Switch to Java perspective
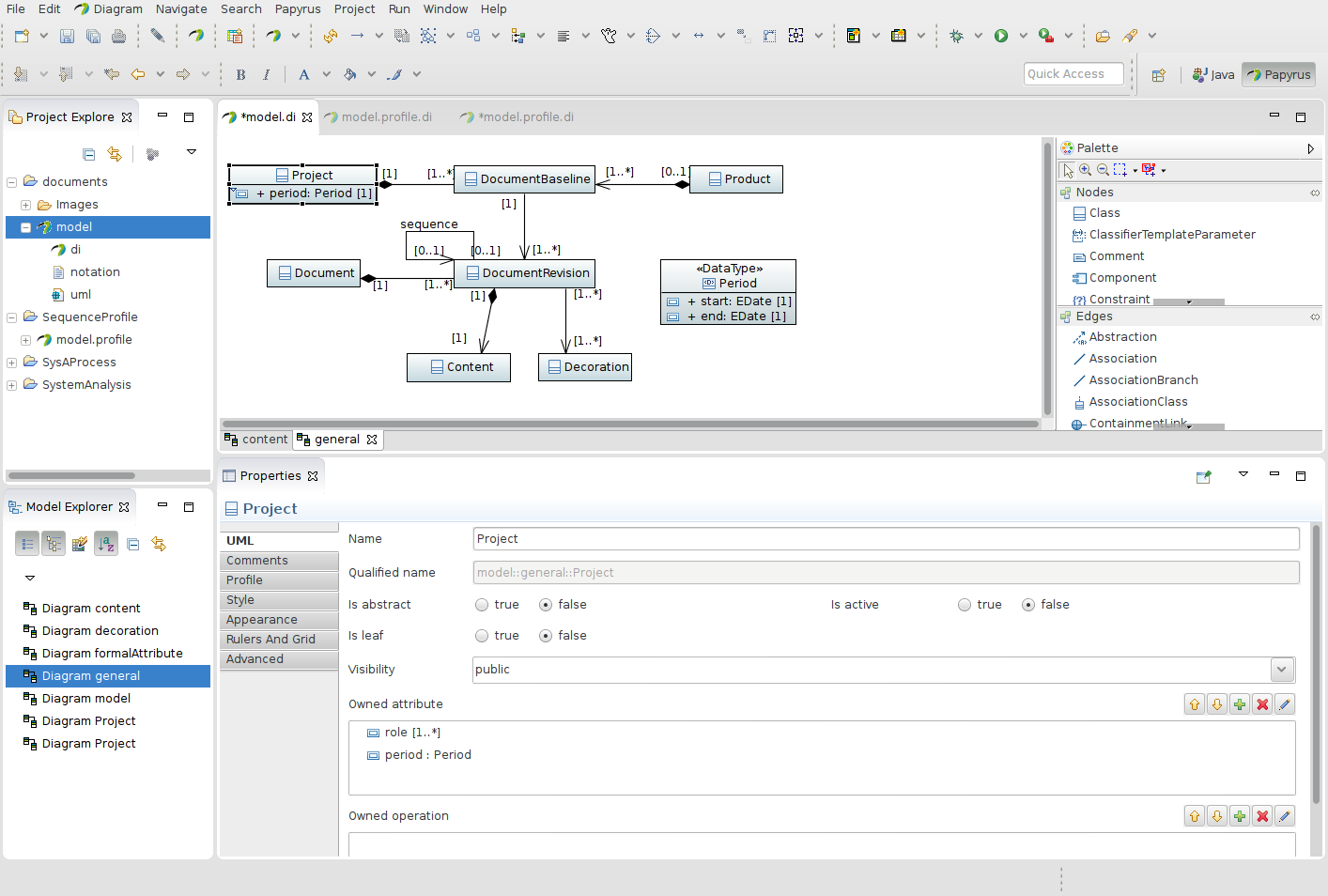The width and height of the screenshot is (1328, 896). coord(1213,75)
